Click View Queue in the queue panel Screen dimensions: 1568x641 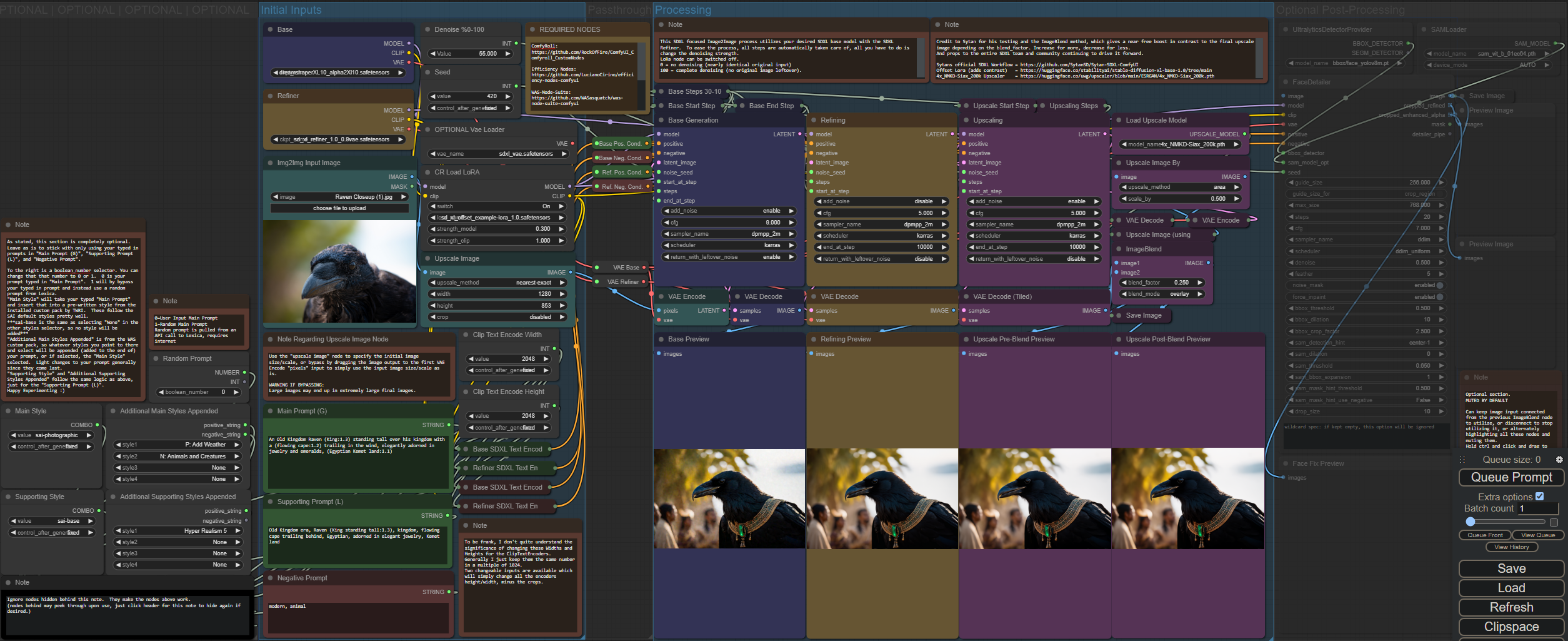tap(1537, 535)
